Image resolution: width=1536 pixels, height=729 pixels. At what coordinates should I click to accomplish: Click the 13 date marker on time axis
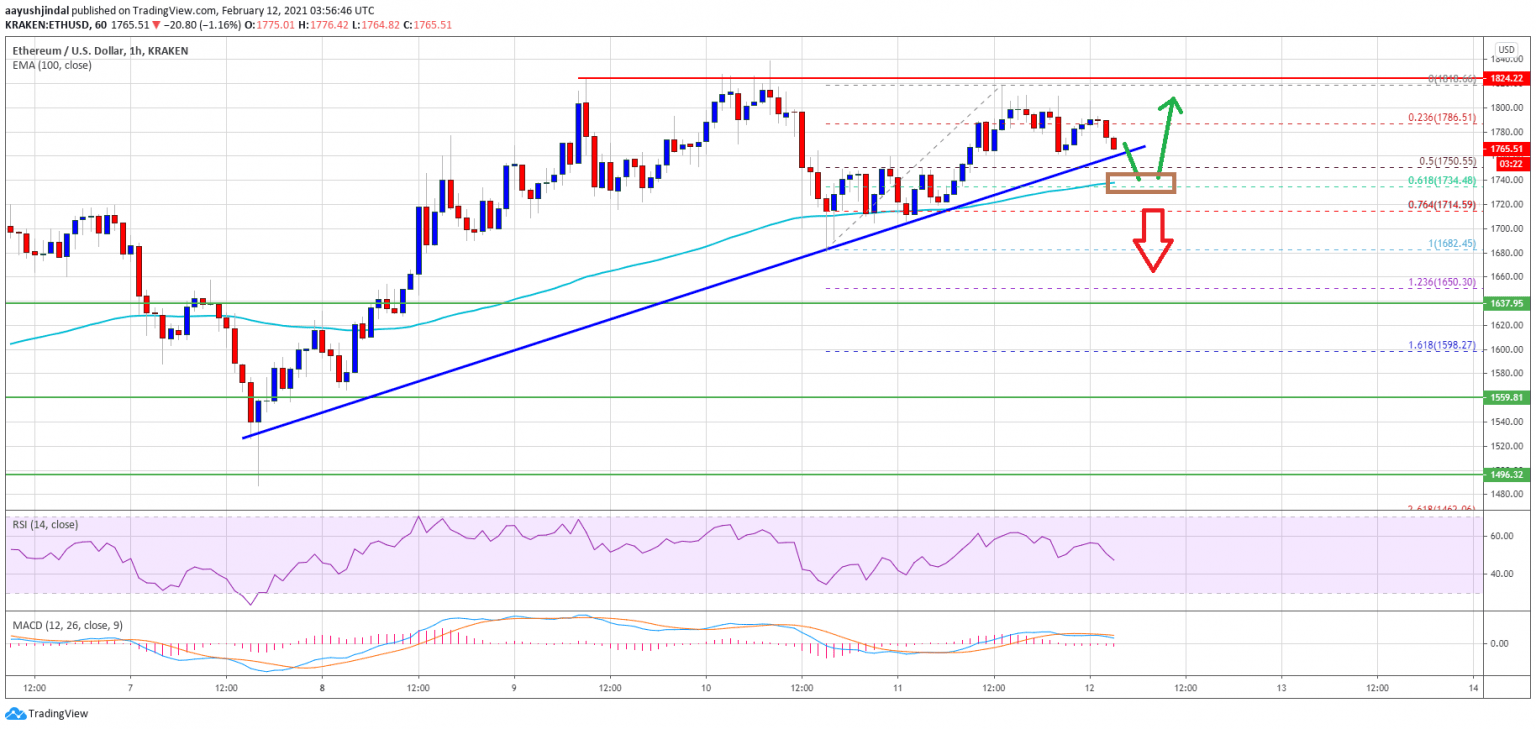tap(1281, 688)
